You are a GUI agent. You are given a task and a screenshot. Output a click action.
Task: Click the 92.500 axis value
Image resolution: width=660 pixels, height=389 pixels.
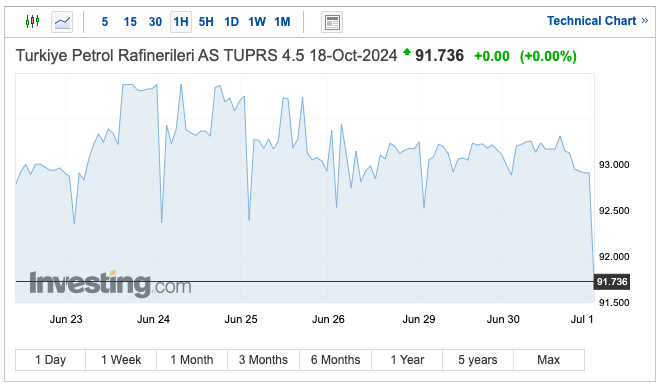click(x=614, y=210)
